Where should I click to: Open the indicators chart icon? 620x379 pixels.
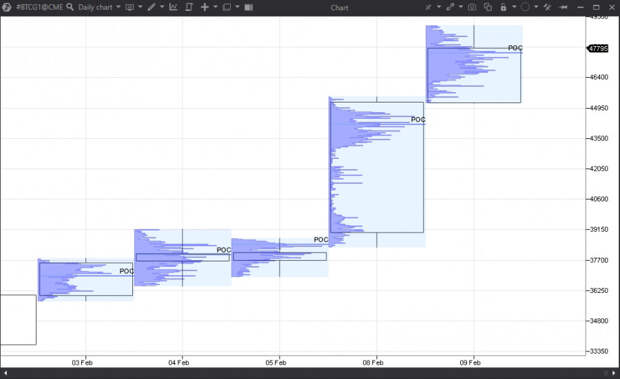click(x=173, y=7)
